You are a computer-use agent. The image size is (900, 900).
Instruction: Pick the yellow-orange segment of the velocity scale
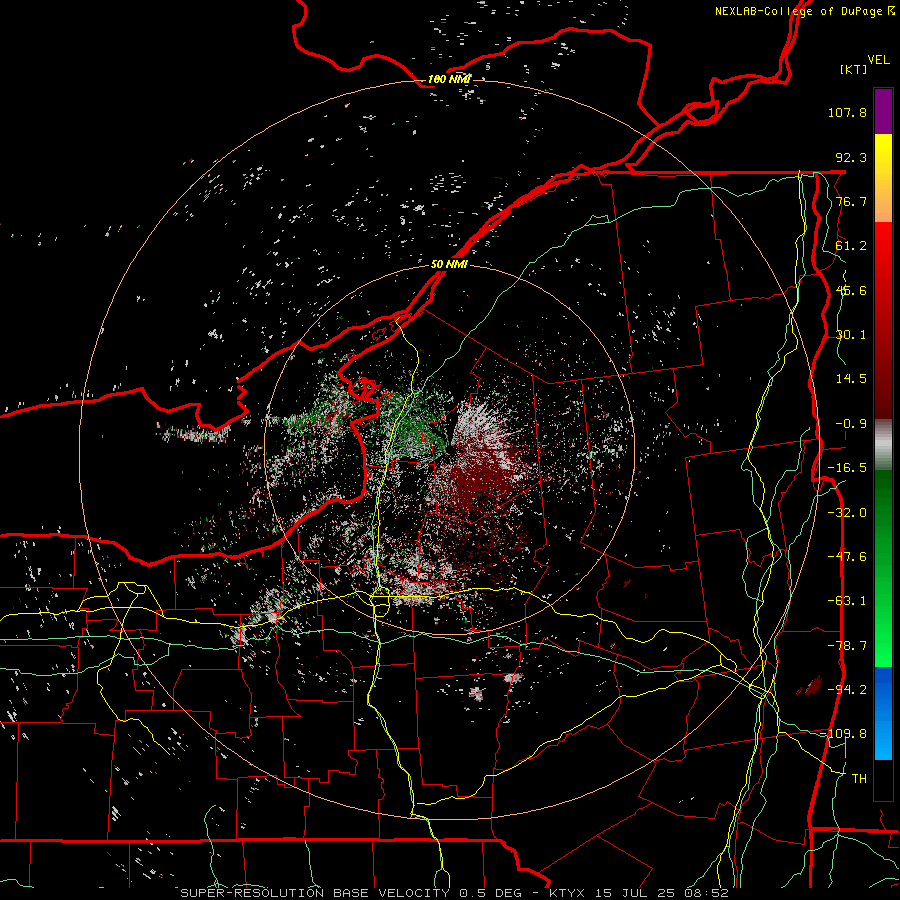pyautogui.click(x=883, y=178)
